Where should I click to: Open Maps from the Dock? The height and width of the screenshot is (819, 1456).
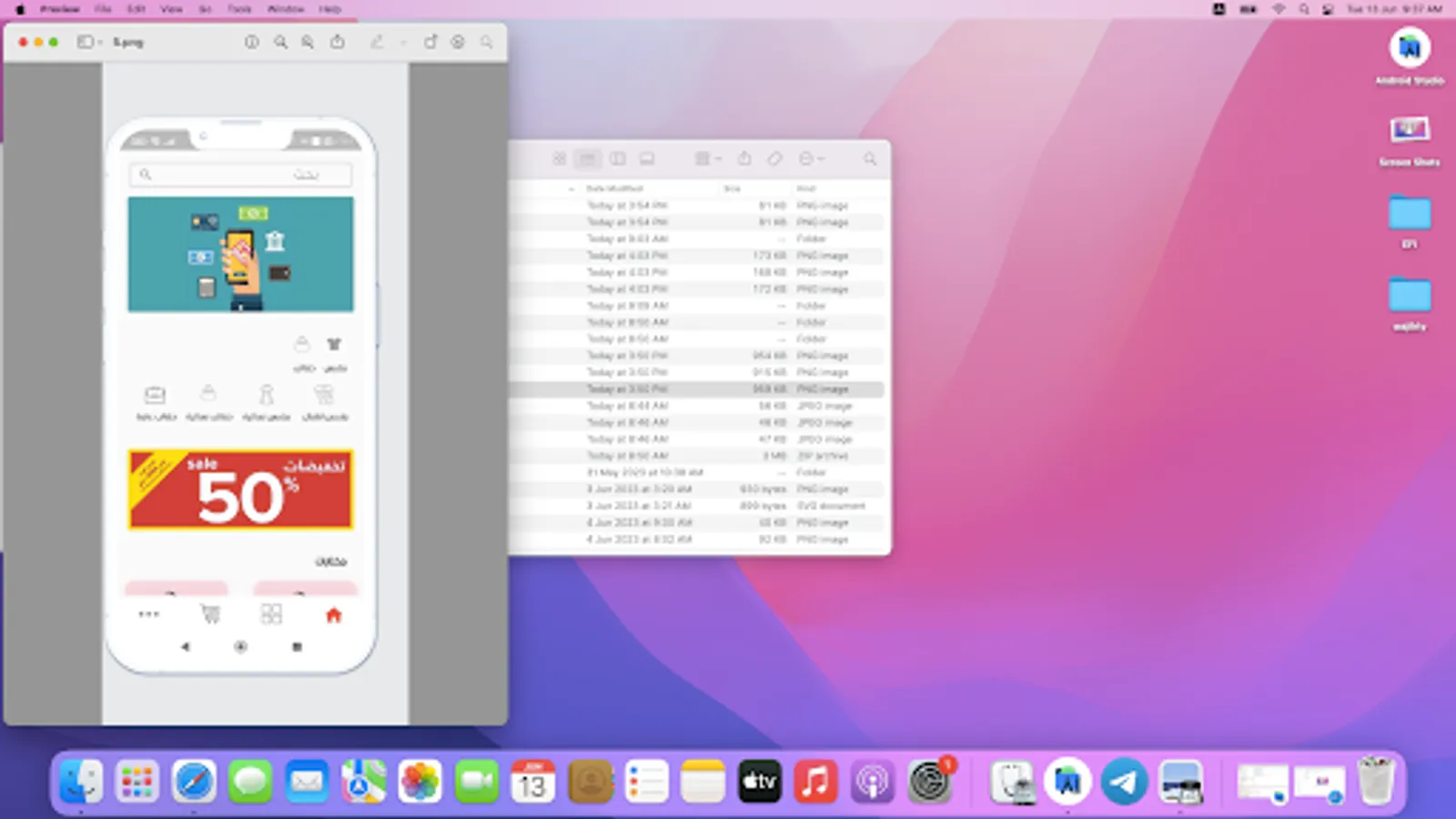363,782
